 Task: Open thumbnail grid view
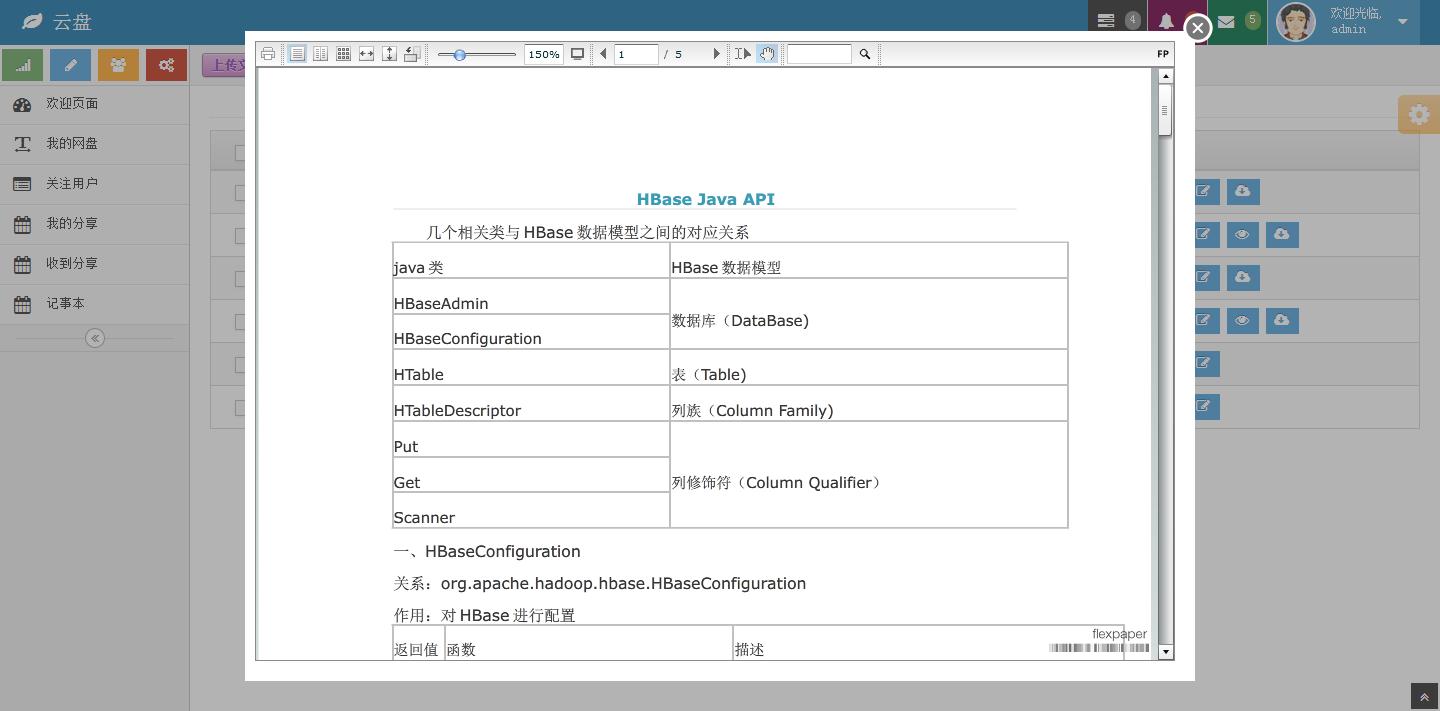(343, 54)
